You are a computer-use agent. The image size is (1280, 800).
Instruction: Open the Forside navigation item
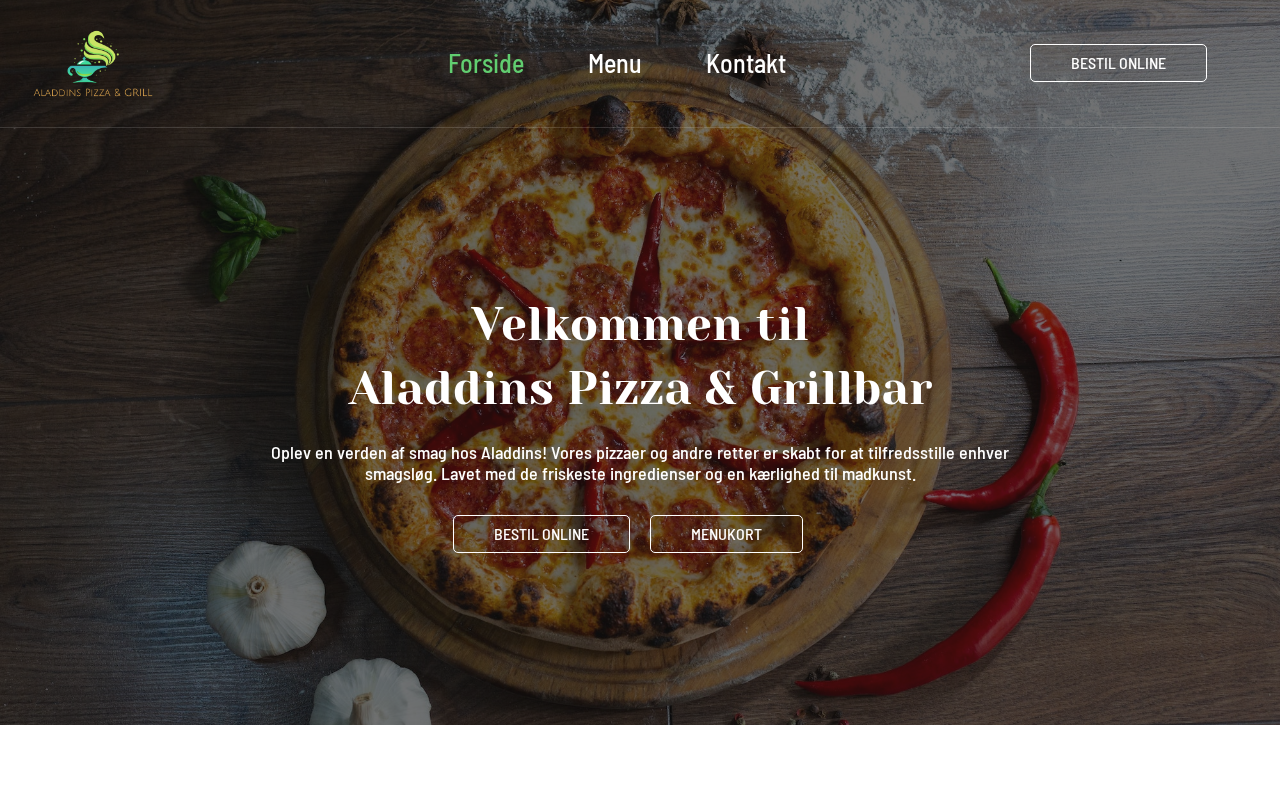486,63
